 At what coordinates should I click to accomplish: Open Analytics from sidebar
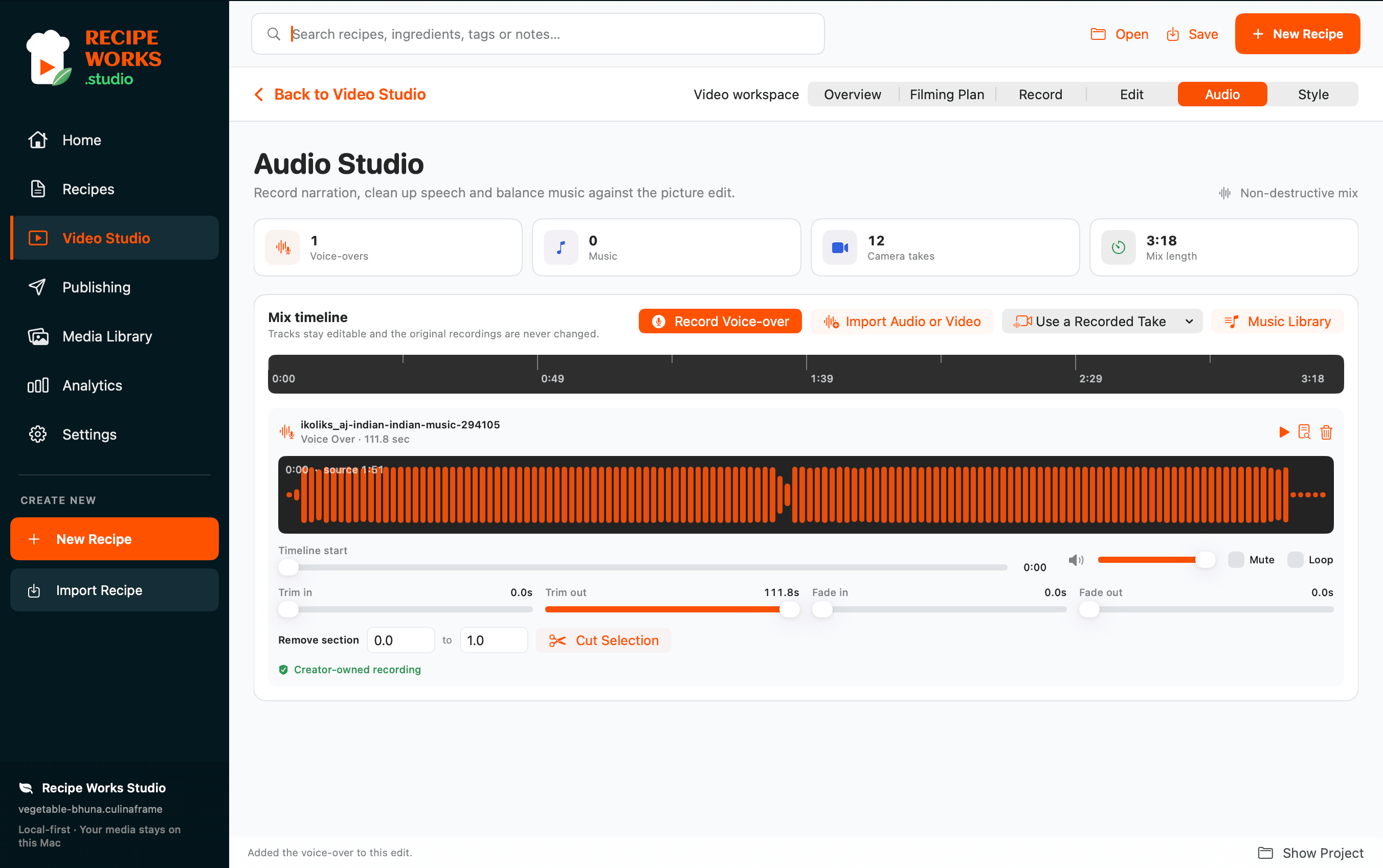click(114, 385)
